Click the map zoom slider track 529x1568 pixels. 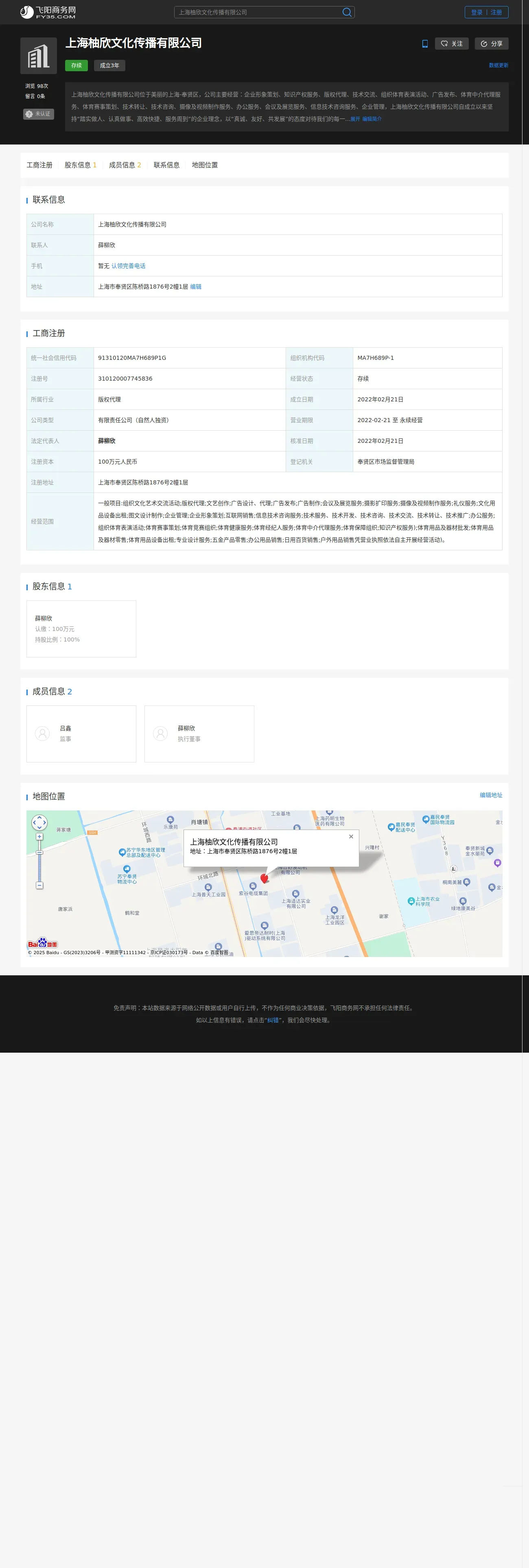pos(39,861)
